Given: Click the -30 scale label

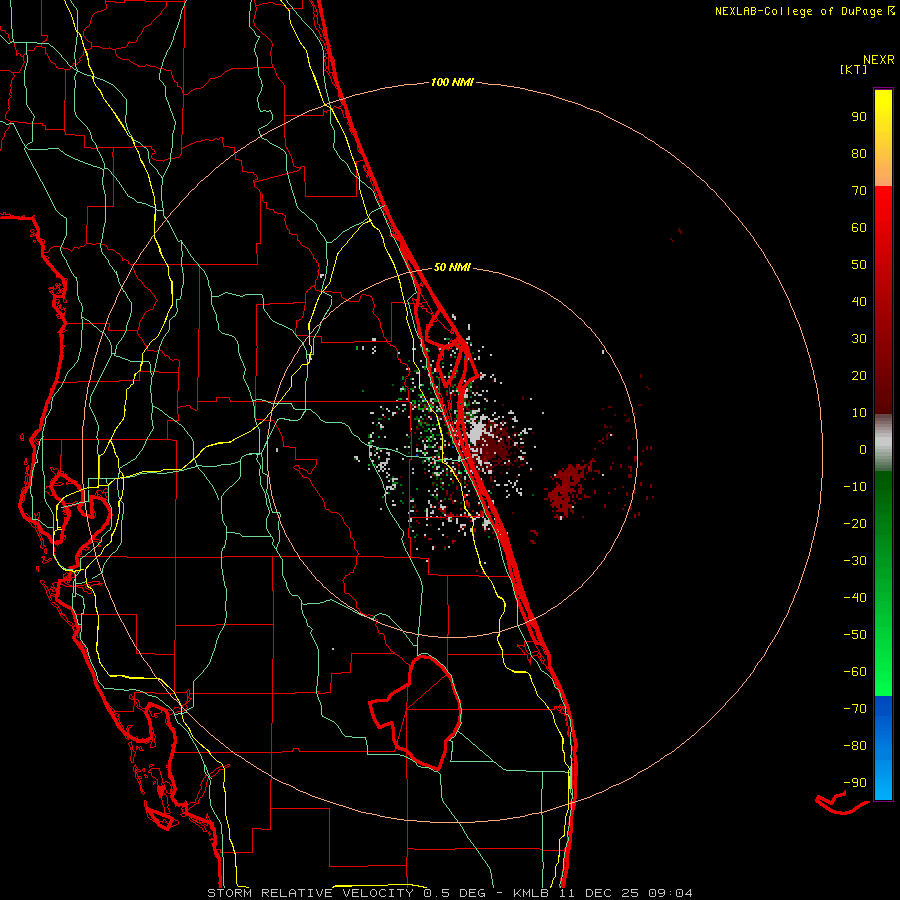Looking at the screenshot, I should click(855, 561).
